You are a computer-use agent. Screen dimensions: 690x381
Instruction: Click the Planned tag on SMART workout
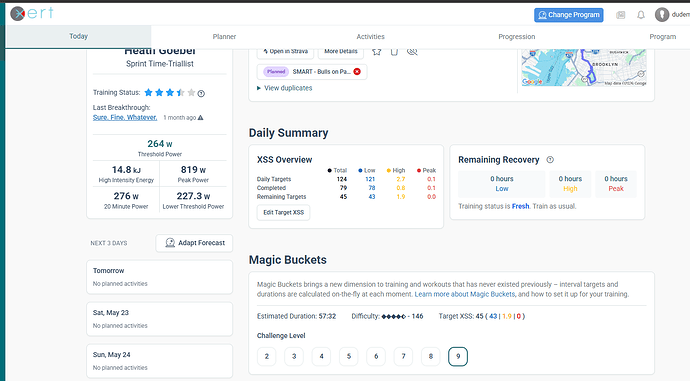coord(276,71)
